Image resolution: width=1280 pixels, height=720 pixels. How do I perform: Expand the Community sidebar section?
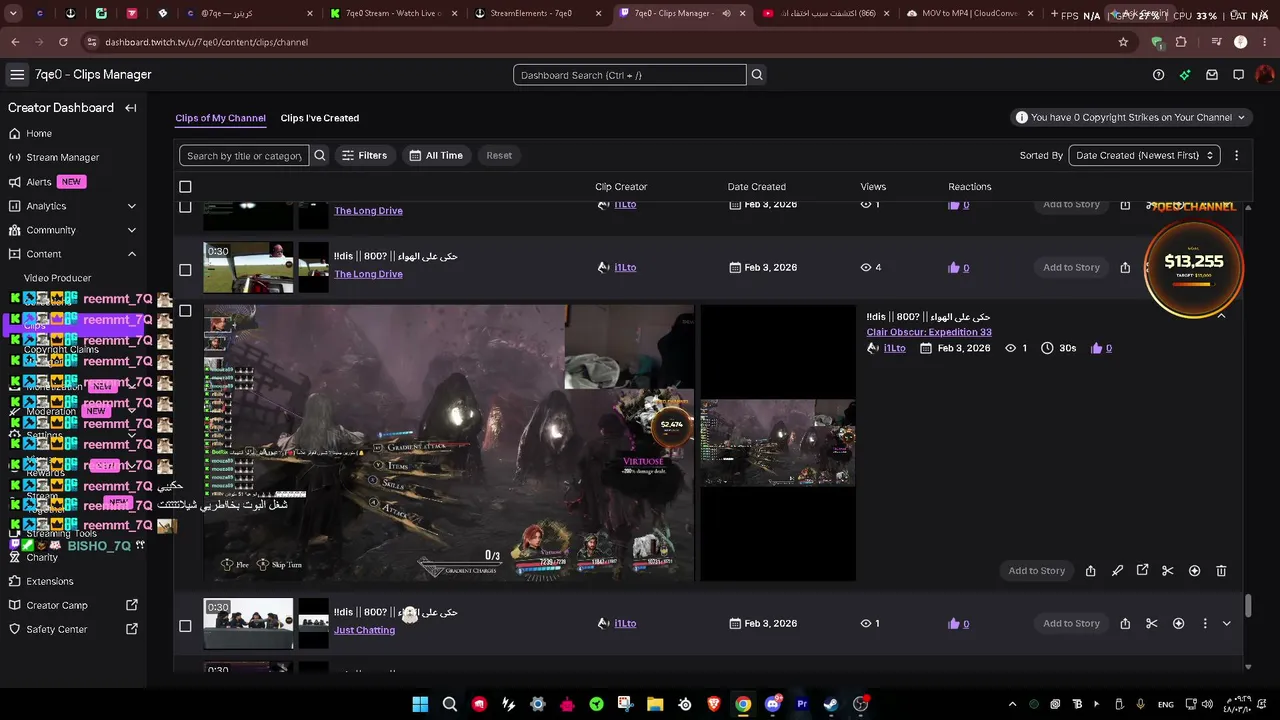pyautogui.click(x=131, y=230)
